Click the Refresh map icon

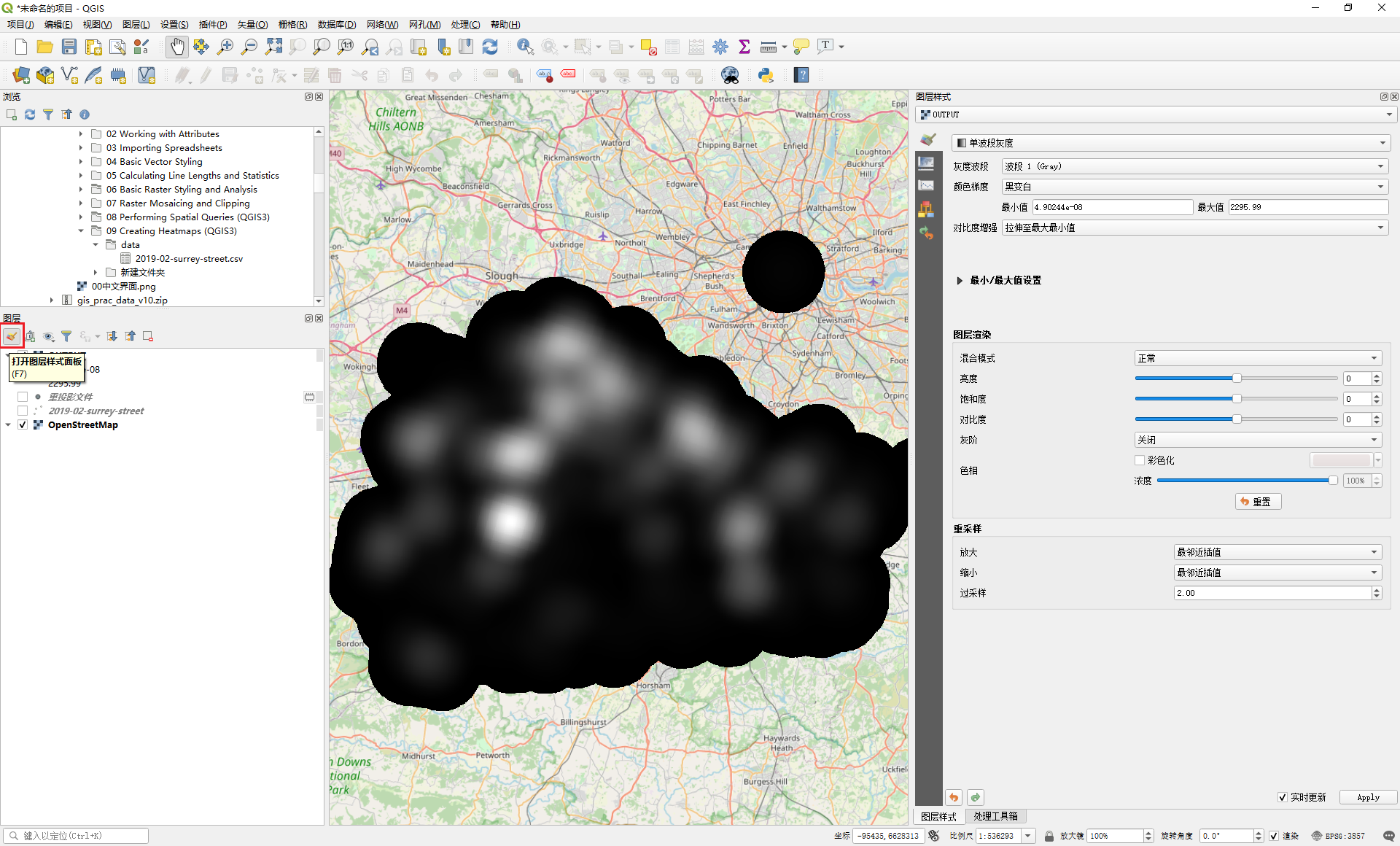(x=490, y=47)
